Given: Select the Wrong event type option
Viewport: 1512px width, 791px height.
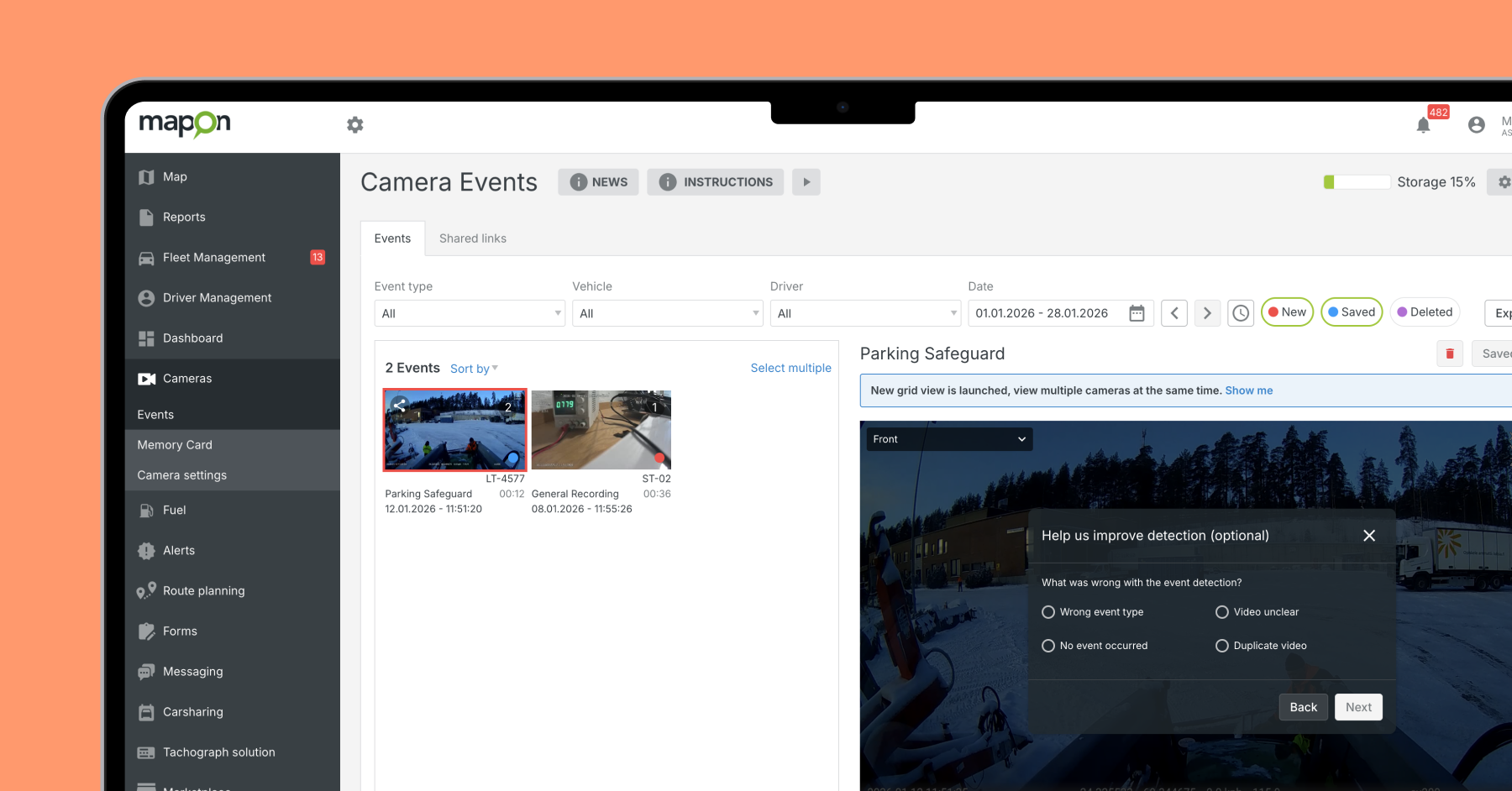Looking at the screenshot, I should coord(1048,612).
